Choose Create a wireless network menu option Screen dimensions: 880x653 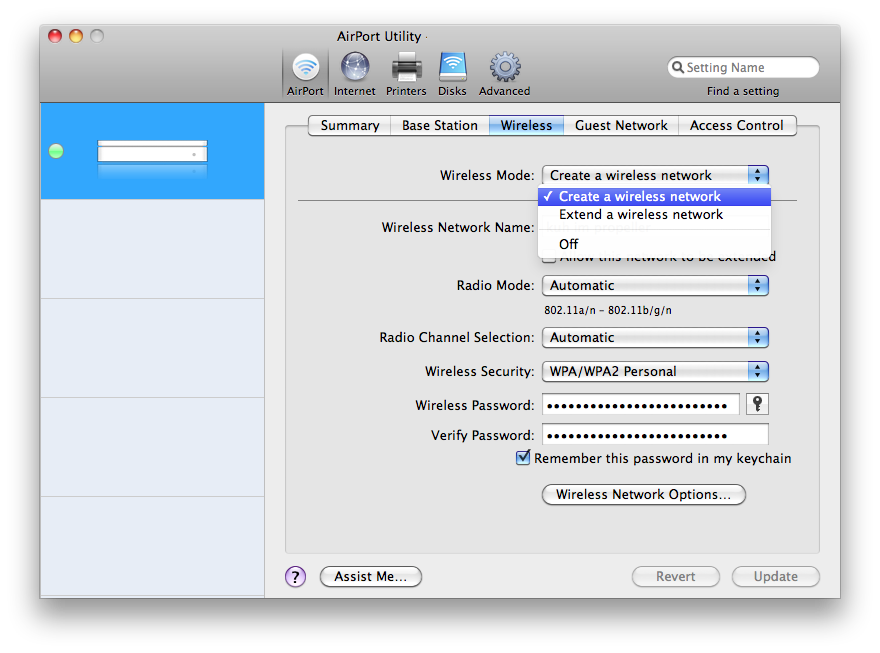point(654,196)
